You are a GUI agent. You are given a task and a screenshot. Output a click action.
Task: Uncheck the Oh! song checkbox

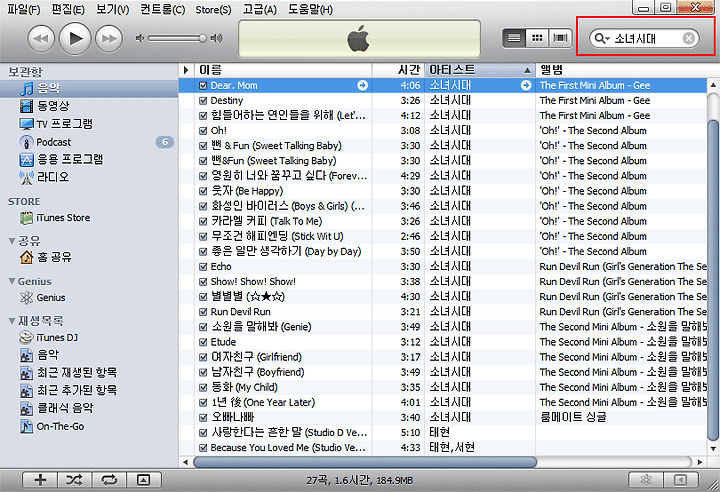pyautogui.click(x=203, y=131)
